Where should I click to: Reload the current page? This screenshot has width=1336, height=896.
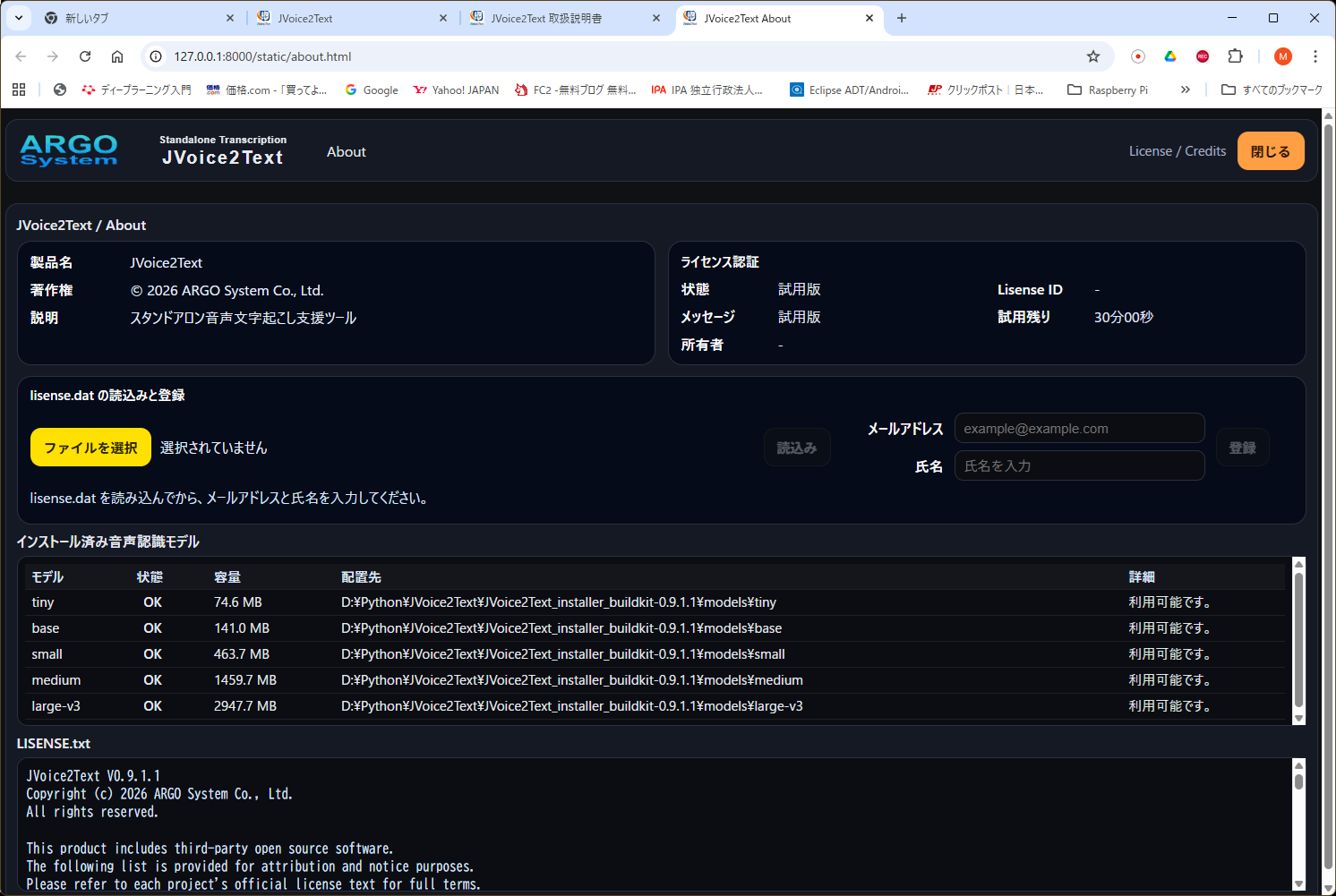[85, 56]
